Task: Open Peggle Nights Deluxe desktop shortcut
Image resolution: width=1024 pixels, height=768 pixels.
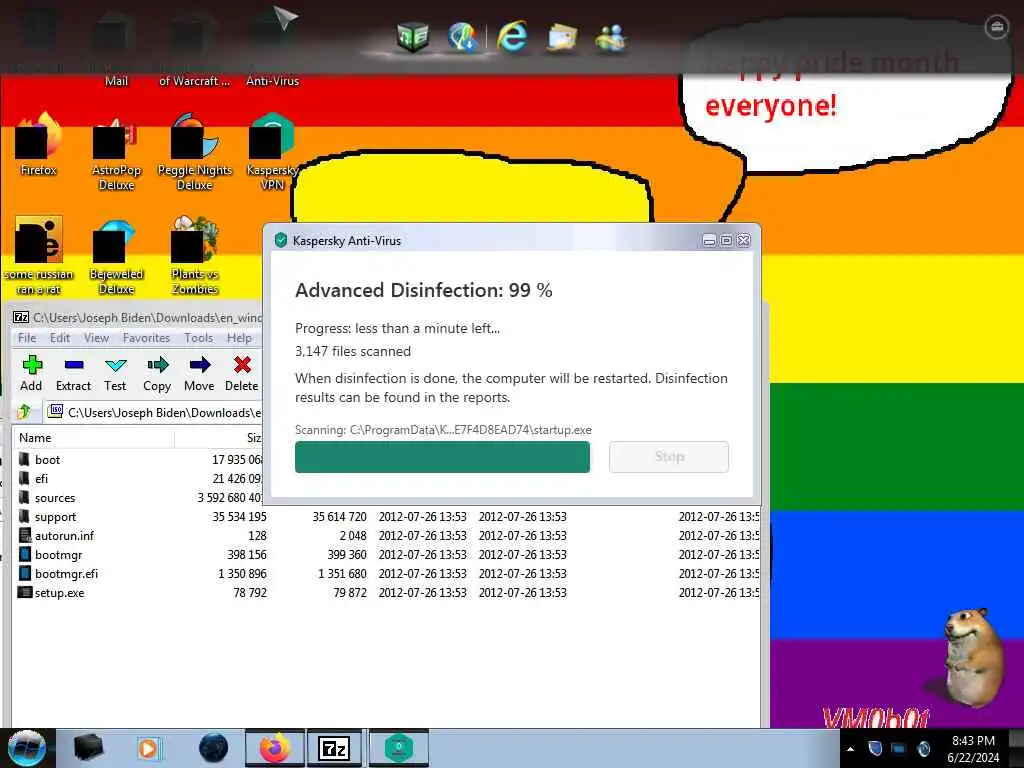Action: (195, 152)
